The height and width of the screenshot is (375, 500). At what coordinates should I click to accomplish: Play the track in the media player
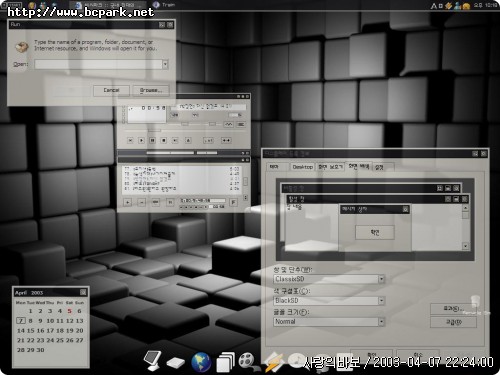pyautogui.click(x=141, y=141)
